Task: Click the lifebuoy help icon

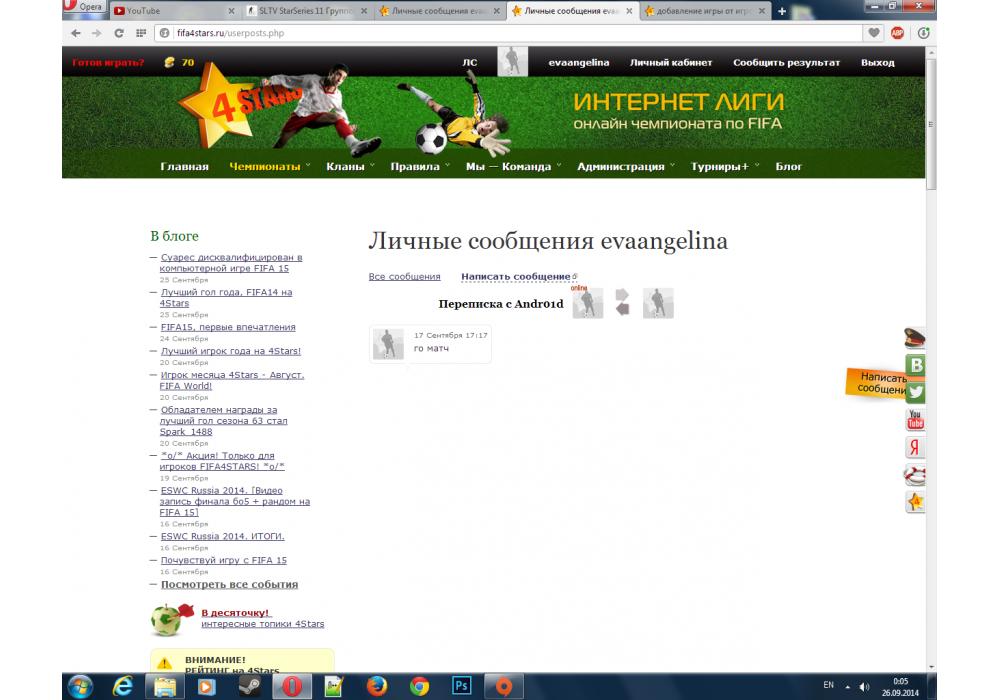Action: pyautogui.click(x=915, y=475)
